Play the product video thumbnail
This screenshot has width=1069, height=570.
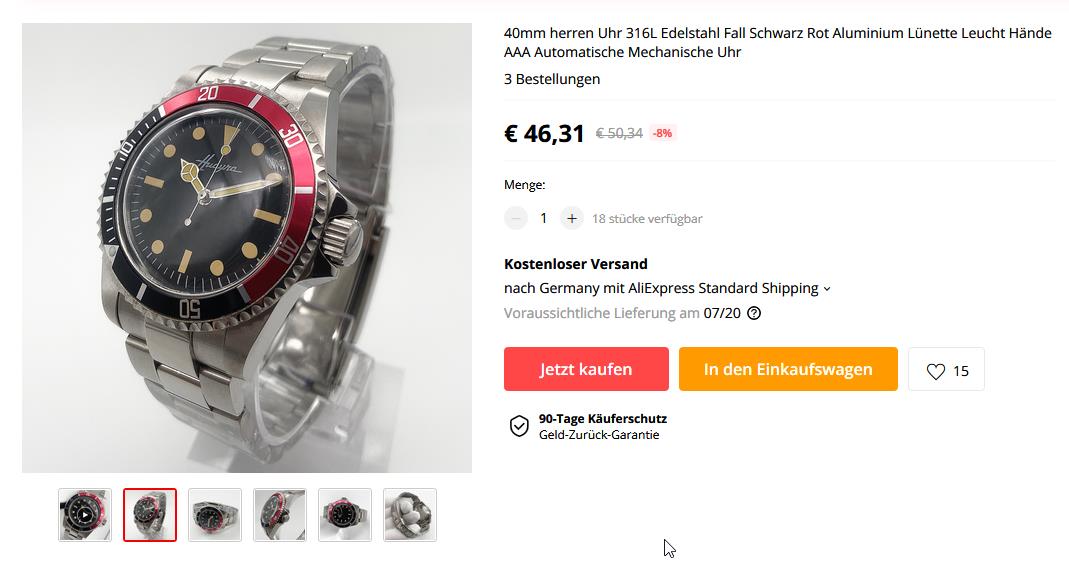pyautogui.click(x=85, y=515)
